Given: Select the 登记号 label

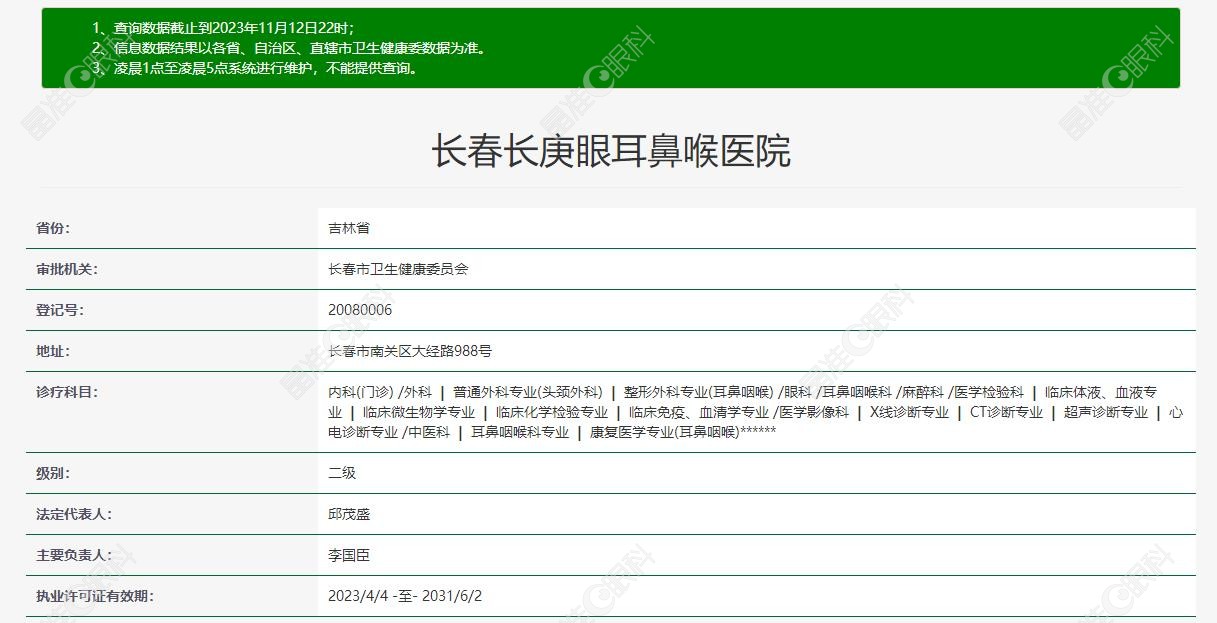Looking at the screenshot, I should click(x=60, y=310).
